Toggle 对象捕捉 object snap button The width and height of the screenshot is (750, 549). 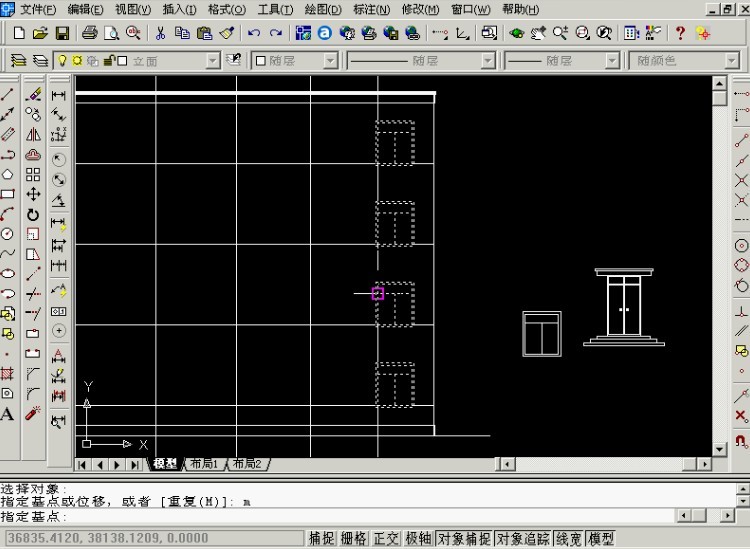(x=464, y=538)
